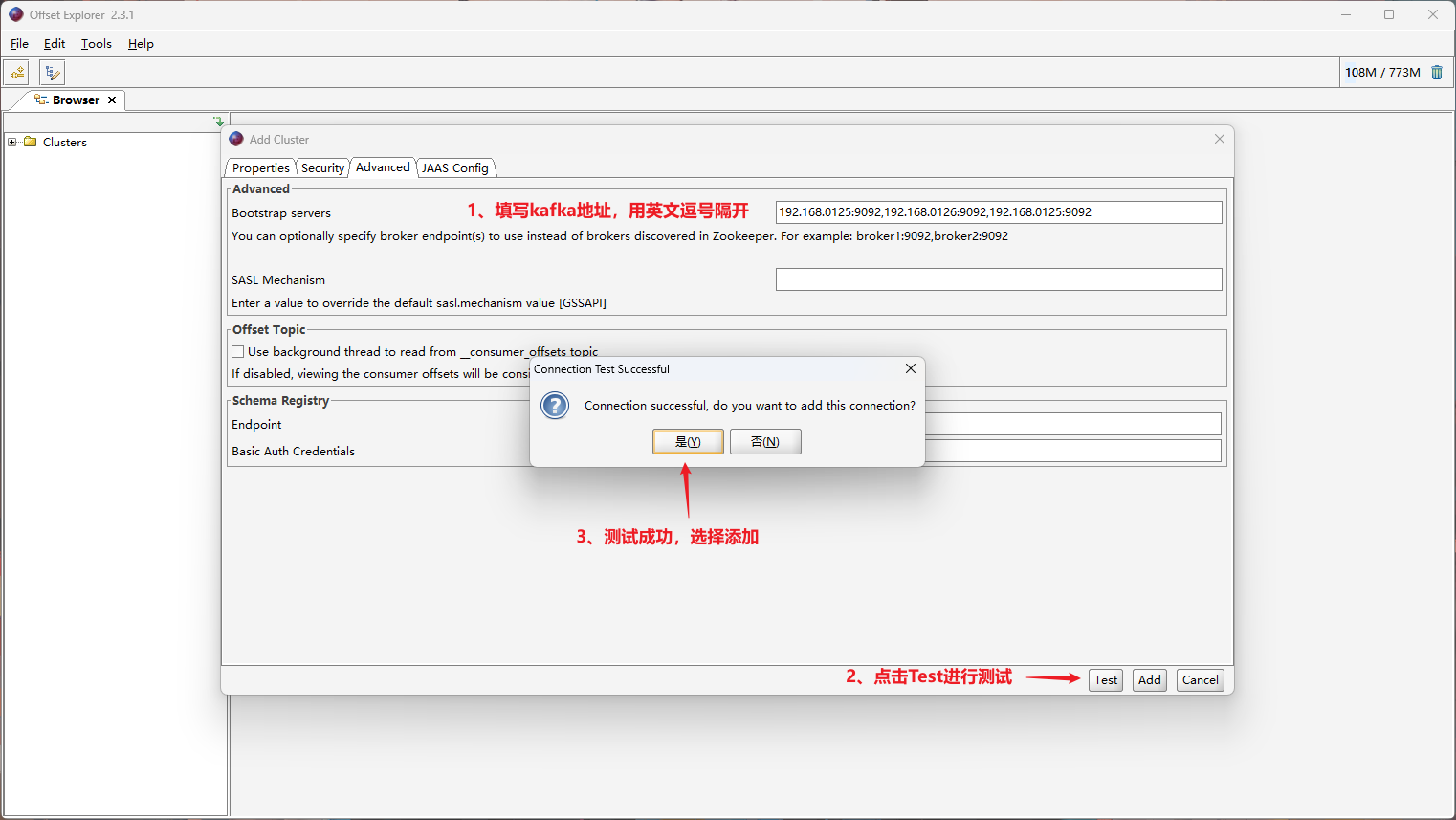Switch to the JAAS Config tab
Image resolution: width=1456 pixels, height=820 pixels.
pyautogui.click(x=455, y=167)
